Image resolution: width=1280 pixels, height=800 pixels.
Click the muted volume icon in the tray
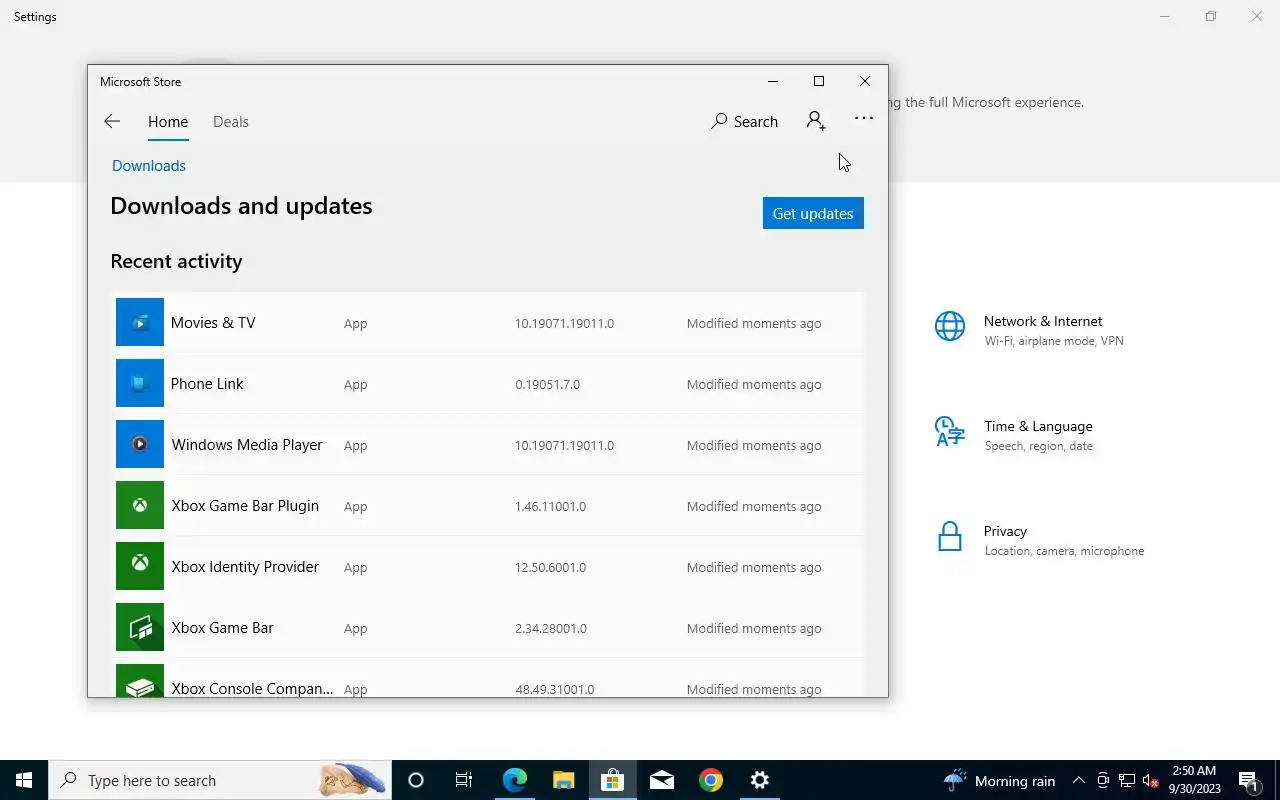click(1150, 780)
